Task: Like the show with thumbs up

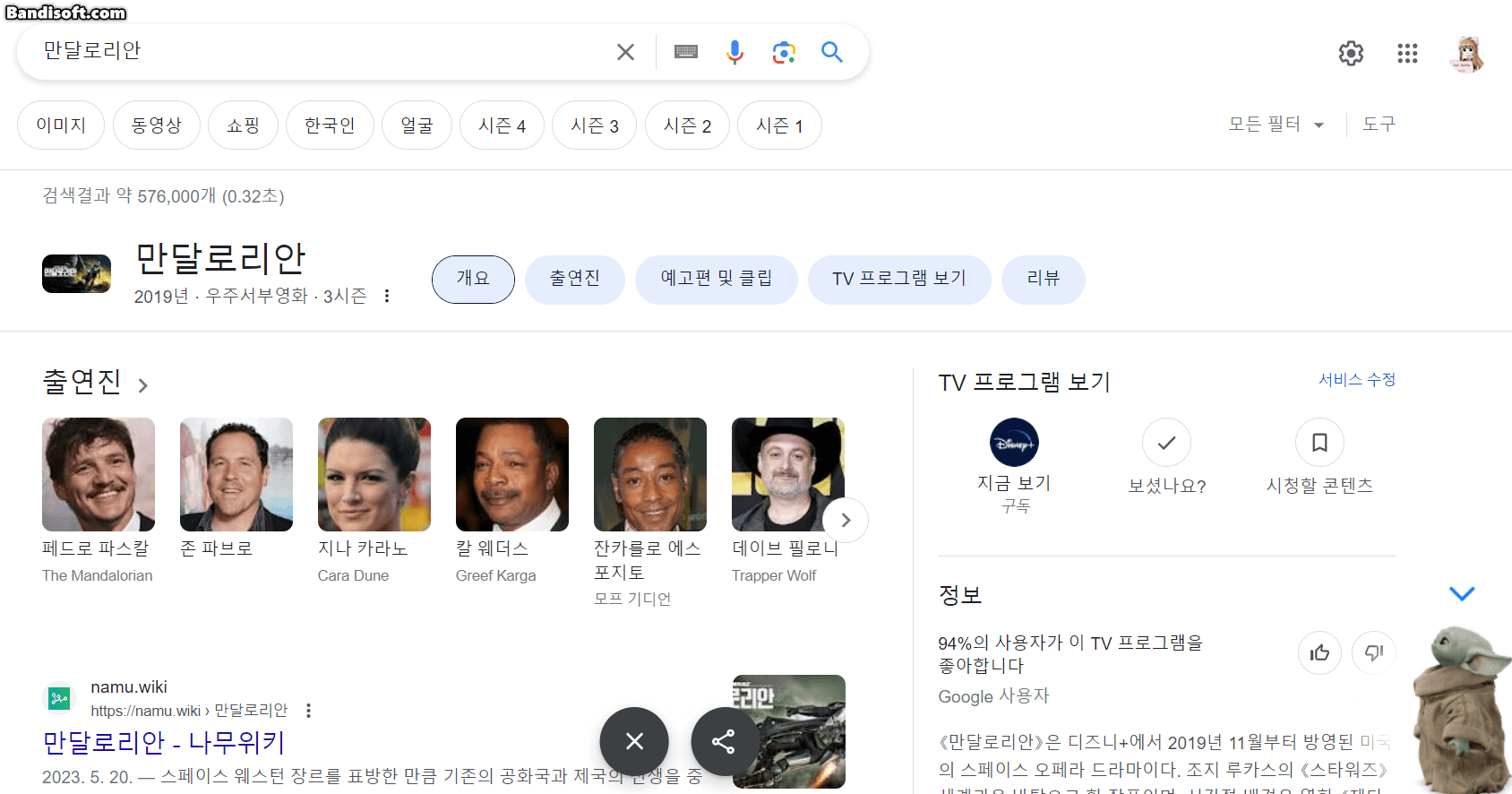Action: coord(1319,652)
